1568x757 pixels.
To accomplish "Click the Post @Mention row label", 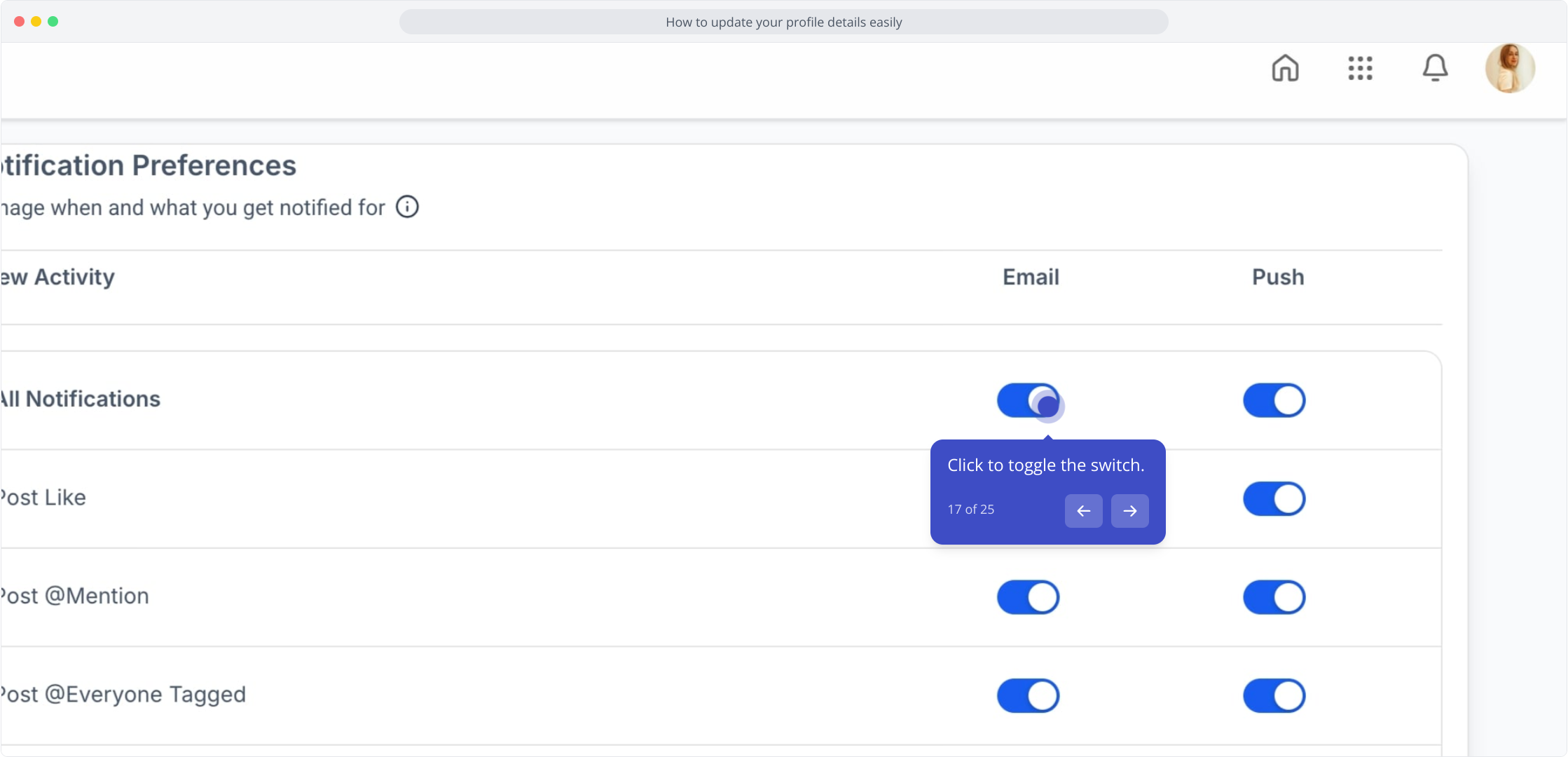I will 75,596.
